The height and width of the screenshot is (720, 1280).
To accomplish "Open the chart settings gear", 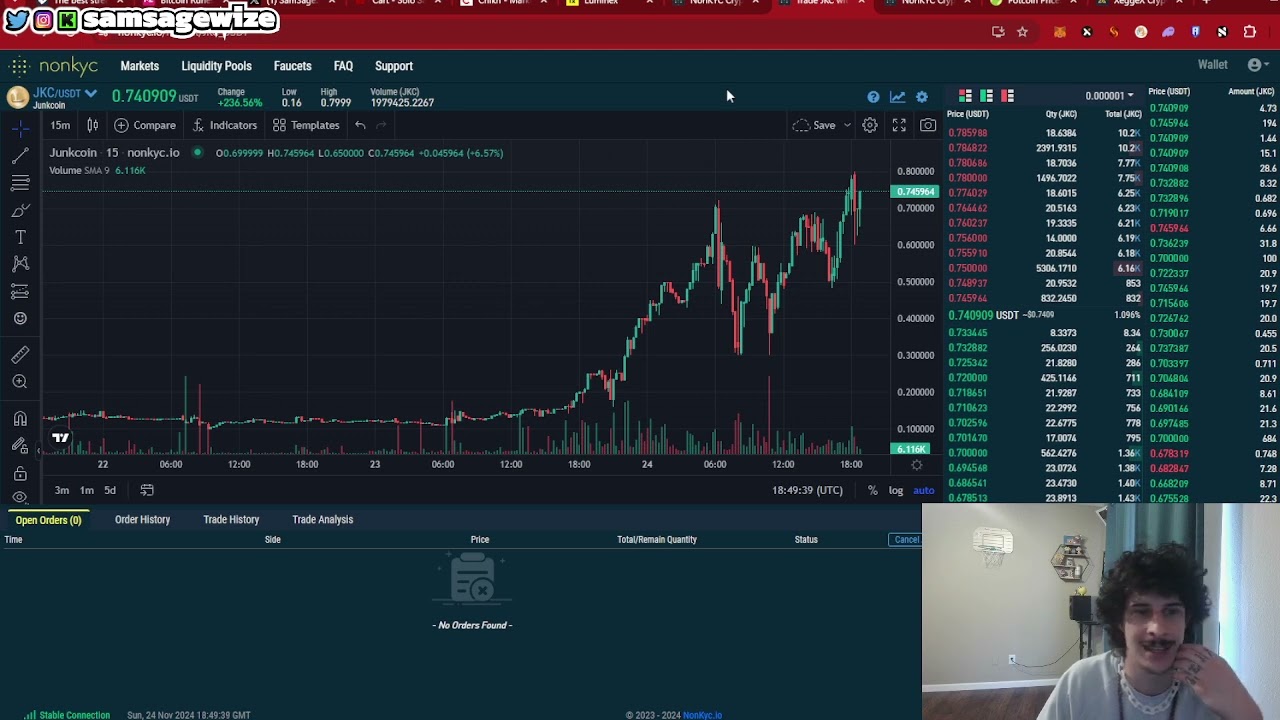I will pos(870,125).
